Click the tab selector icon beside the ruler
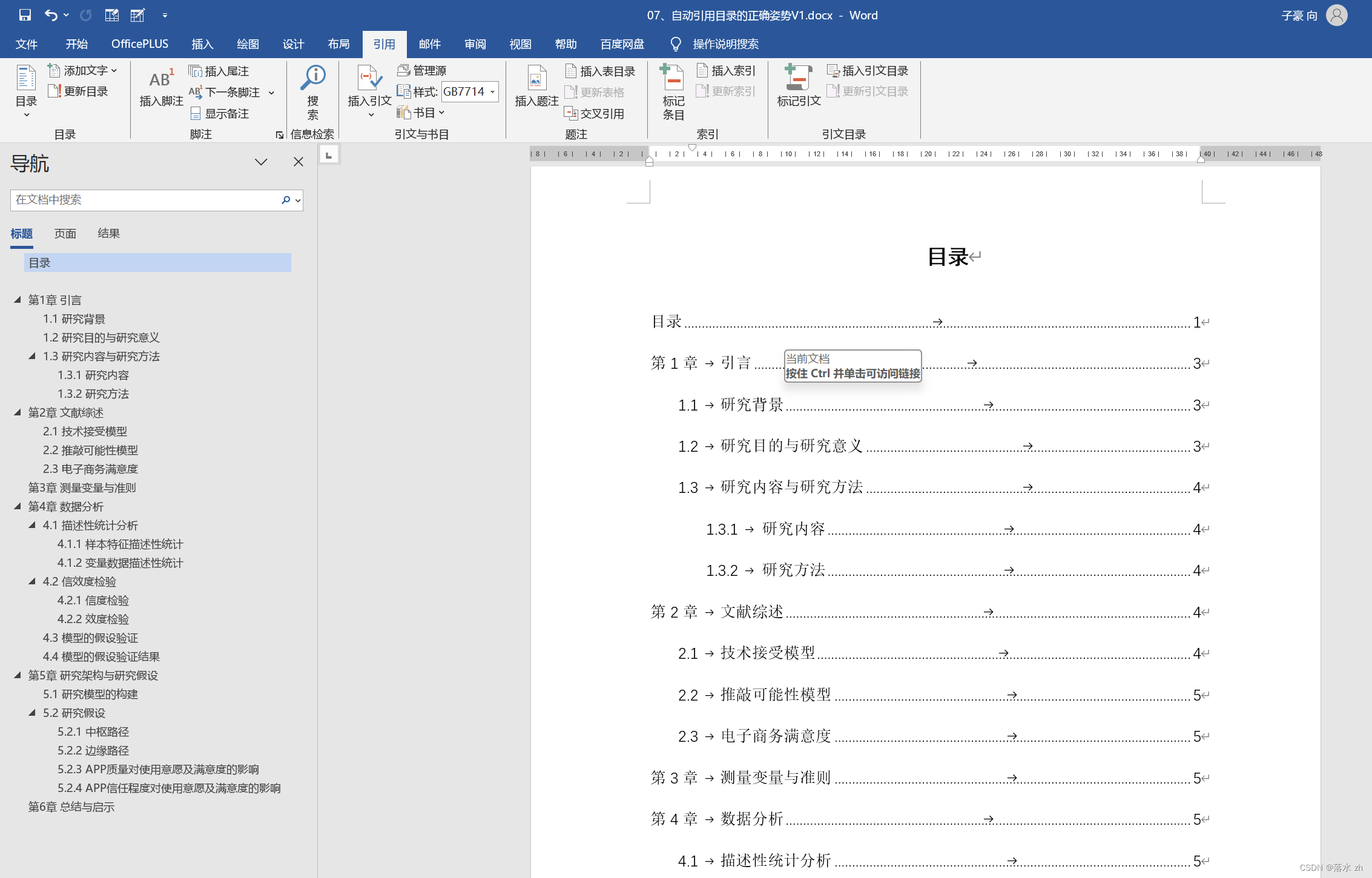1372x878 pixels. 329,155
